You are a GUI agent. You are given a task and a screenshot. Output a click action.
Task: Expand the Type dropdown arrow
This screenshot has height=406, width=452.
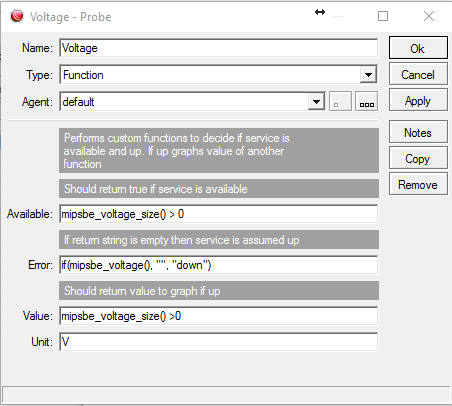(368, 75)
